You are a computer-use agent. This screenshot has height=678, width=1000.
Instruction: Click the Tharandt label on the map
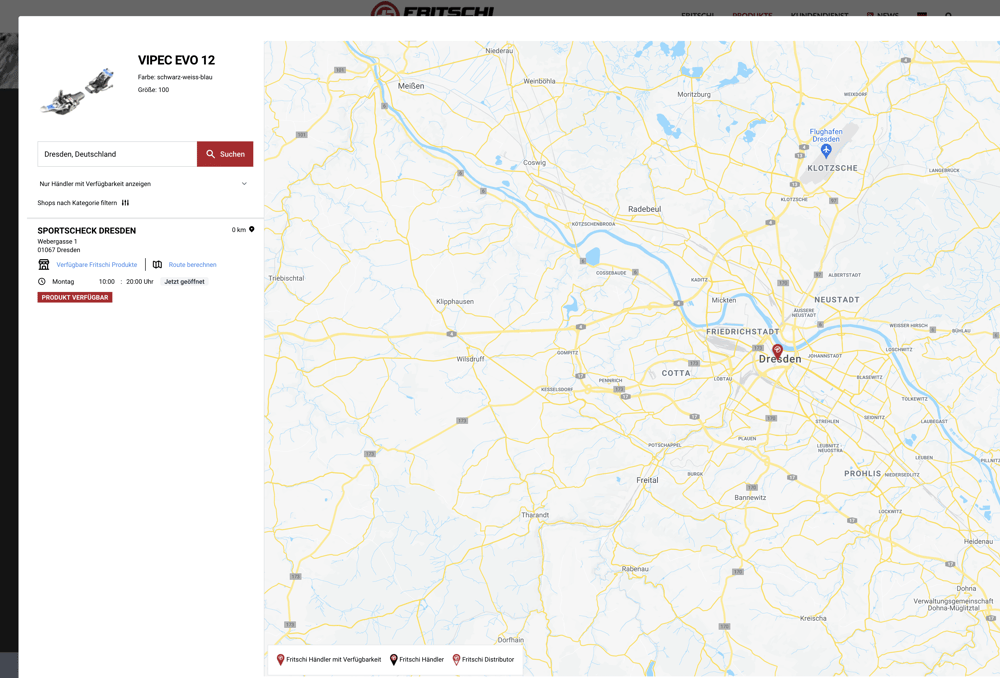pyautogui.click(x=535, y=515)
